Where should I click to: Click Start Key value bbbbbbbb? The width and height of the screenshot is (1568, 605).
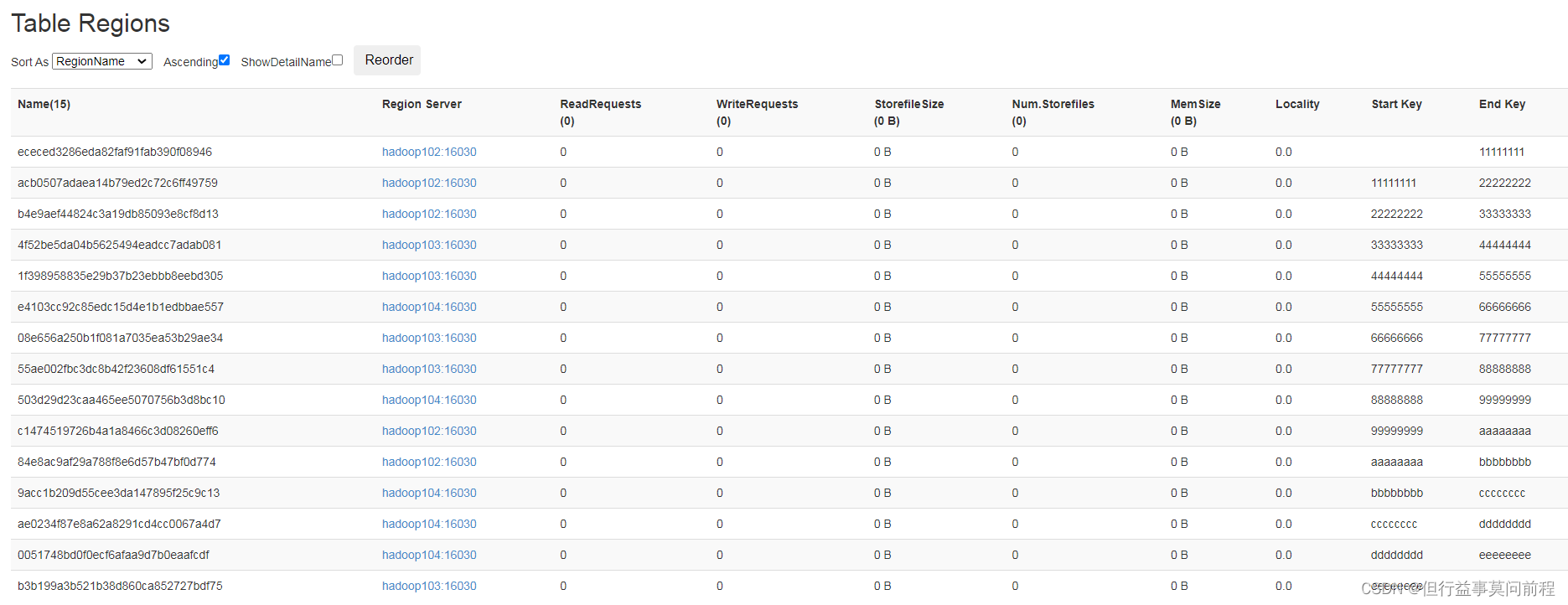(x=1397, y=493)
